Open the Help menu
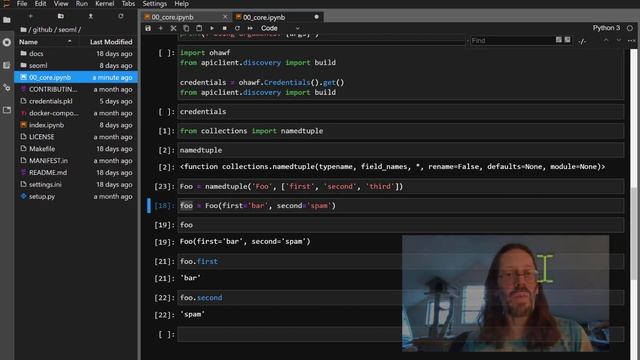640x360 pixels. [x=182, y=4]
